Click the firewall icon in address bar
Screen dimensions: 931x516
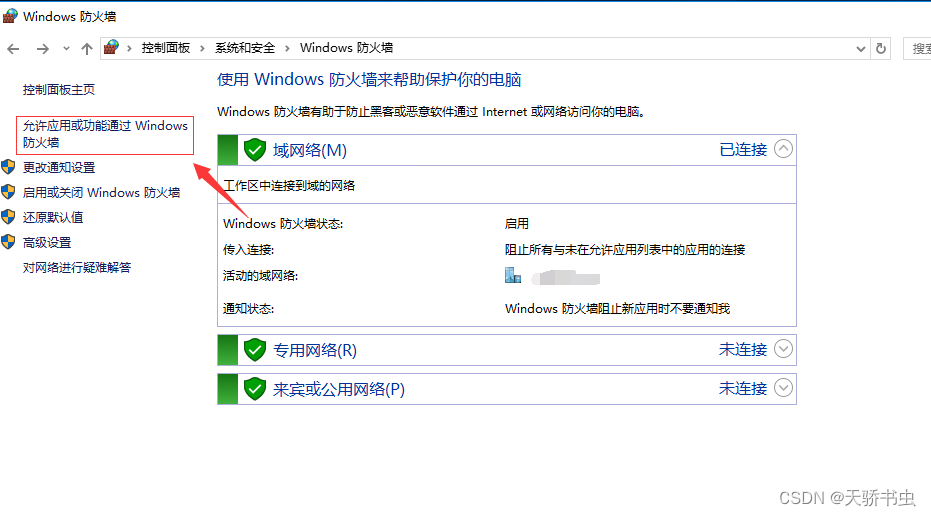click(x=111, y=48)
